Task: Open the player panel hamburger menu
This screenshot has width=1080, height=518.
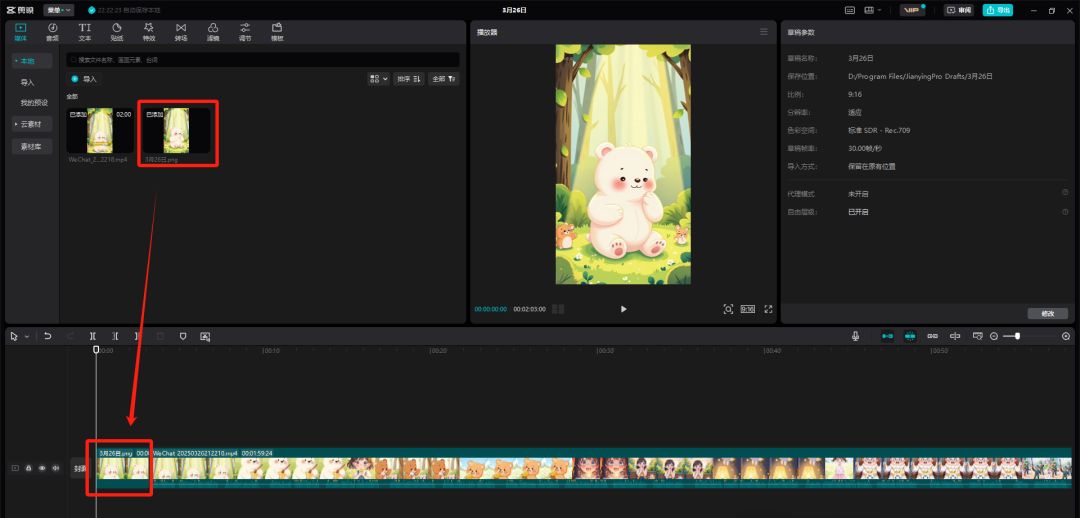Action: (764, 32)
